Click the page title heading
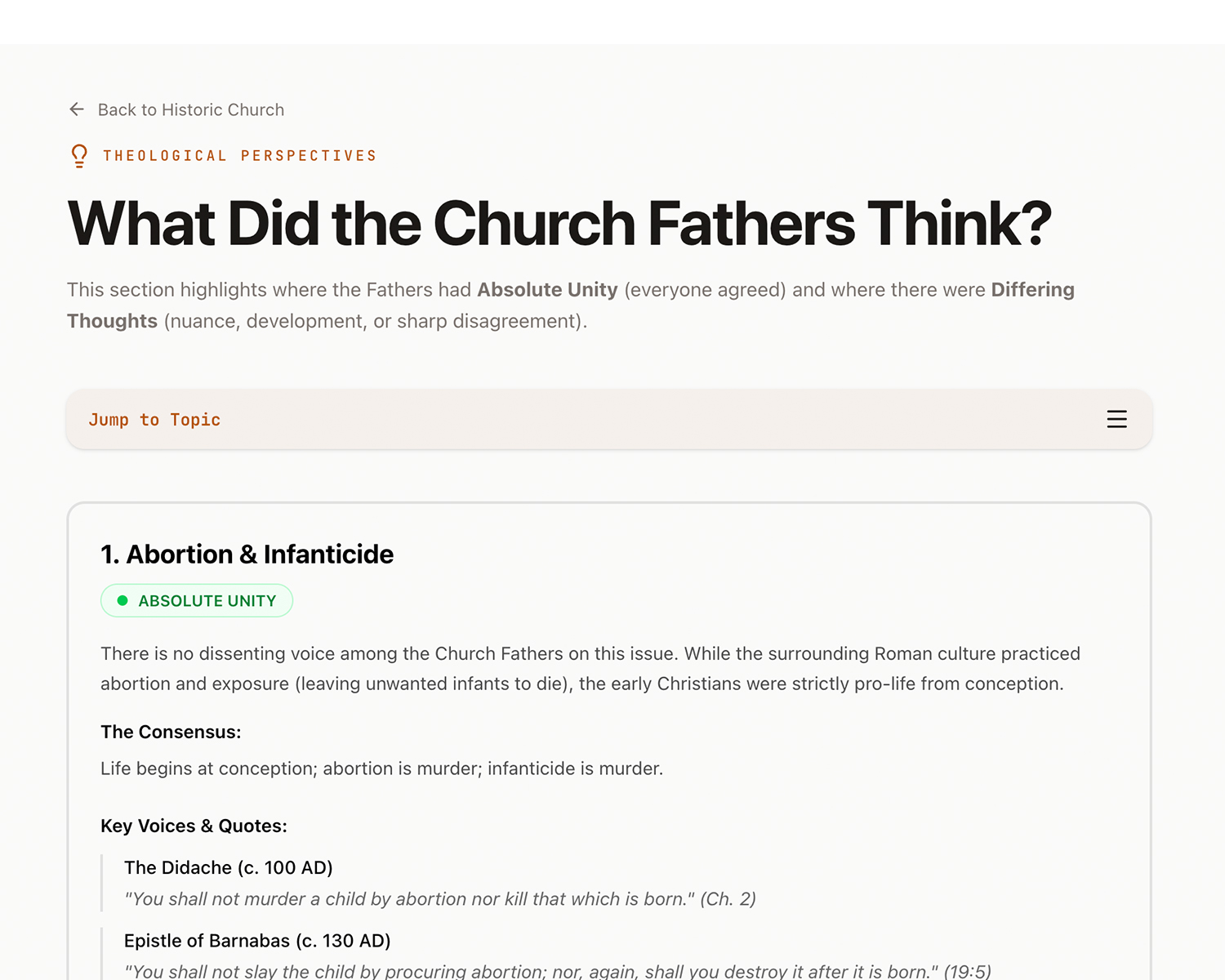 coord(559,223)
